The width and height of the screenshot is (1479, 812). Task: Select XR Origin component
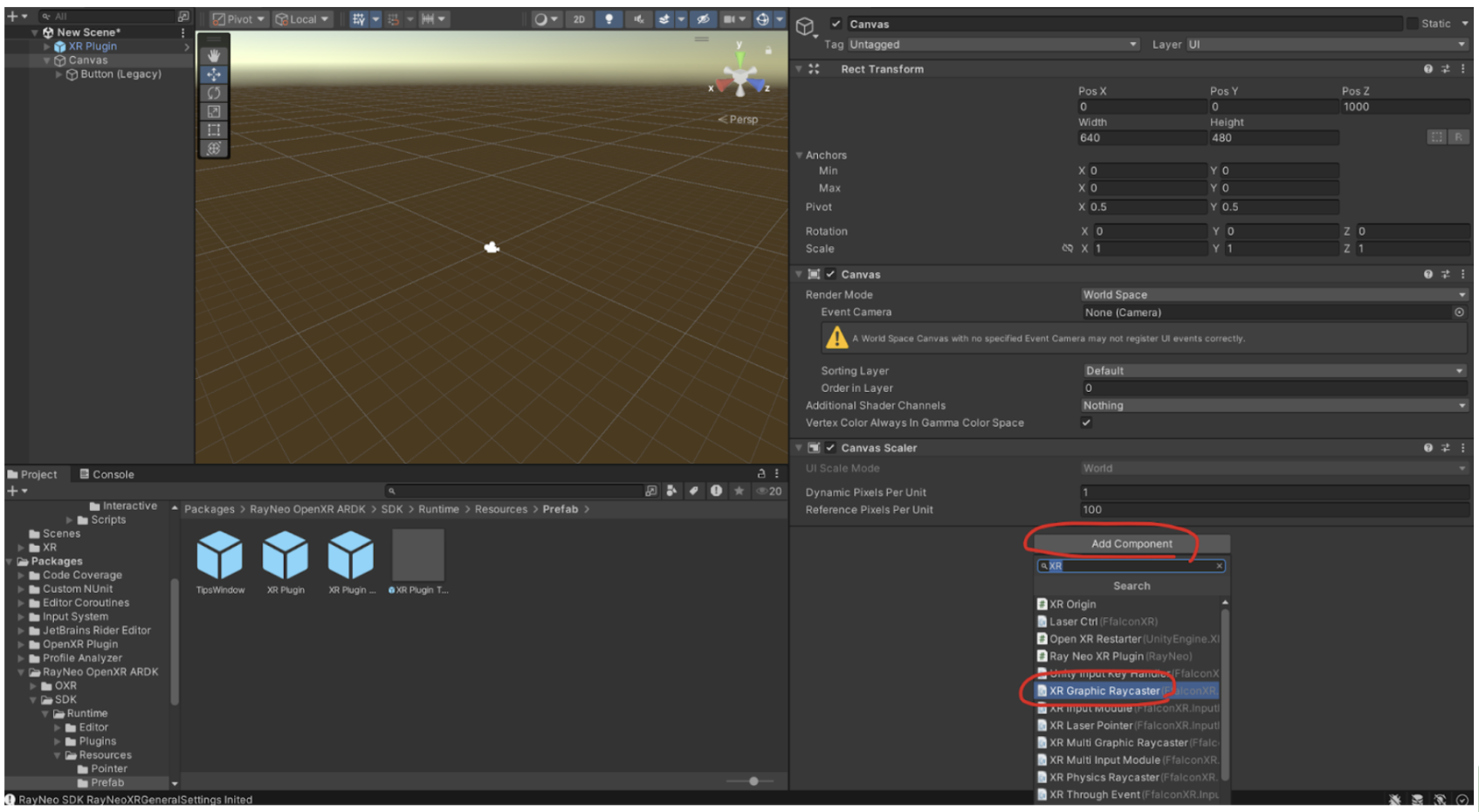tap(1127, 604)
